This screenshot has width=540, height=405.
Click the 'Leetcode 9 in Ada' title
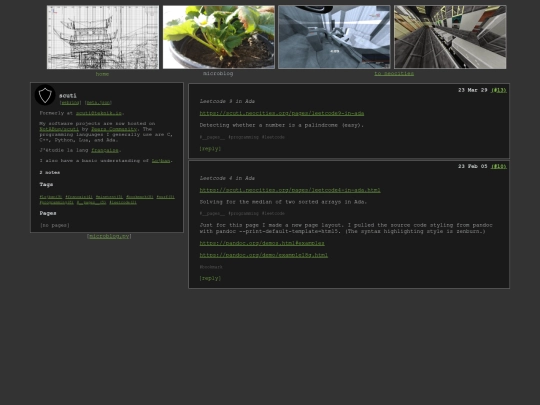pos(227,101)
